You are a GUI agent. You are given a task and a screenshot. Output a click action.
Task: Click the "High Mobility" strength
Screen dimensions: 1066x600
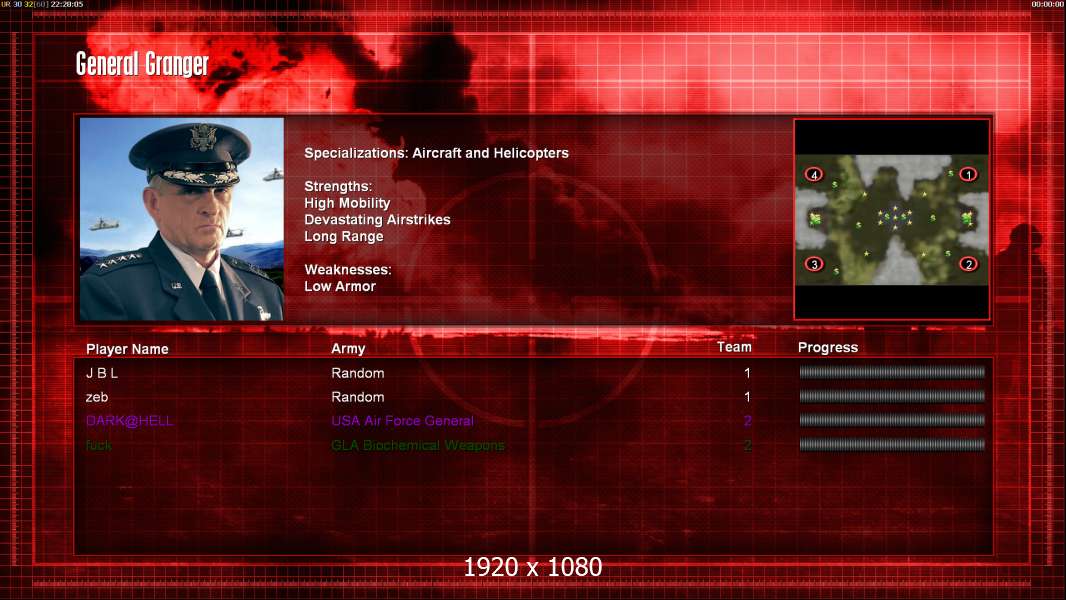pos(347,203)
